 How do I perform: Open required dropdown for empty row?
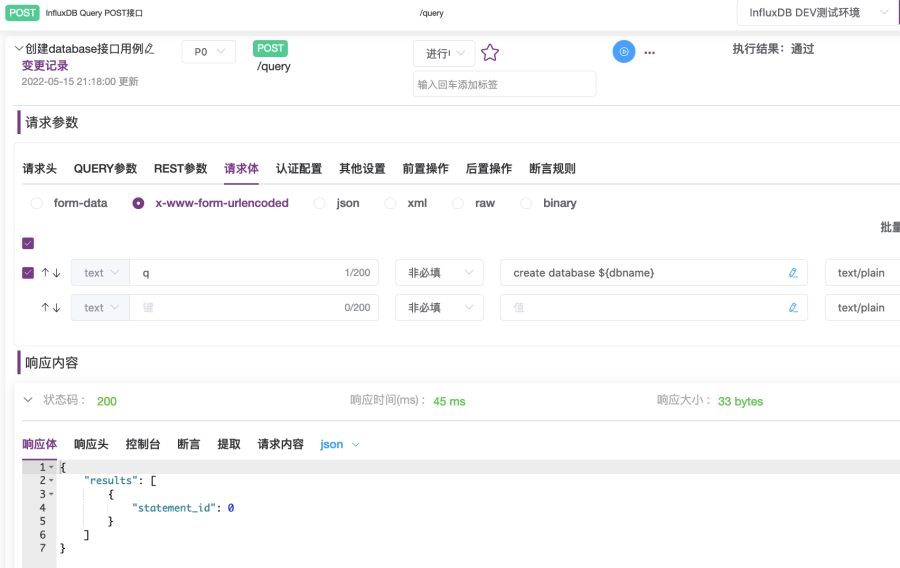point(439,308)
